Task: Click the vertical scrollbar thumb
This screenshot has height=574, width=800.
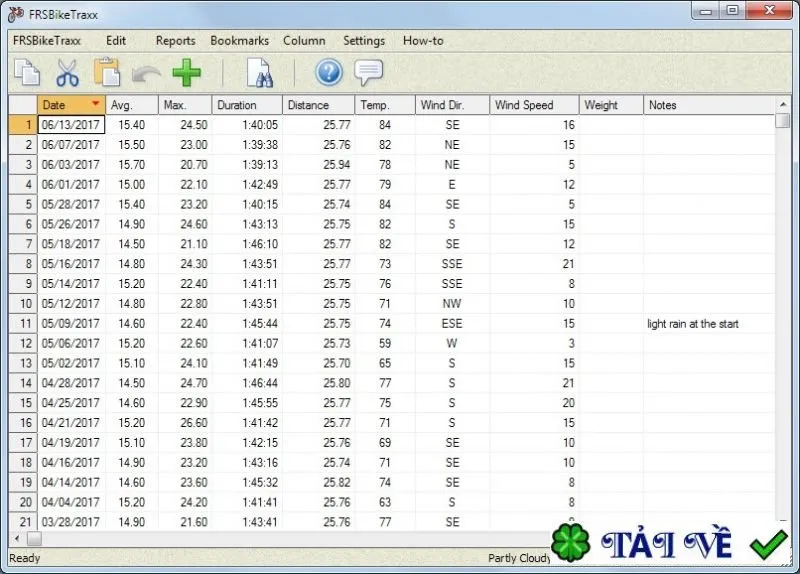Action: 783,120
